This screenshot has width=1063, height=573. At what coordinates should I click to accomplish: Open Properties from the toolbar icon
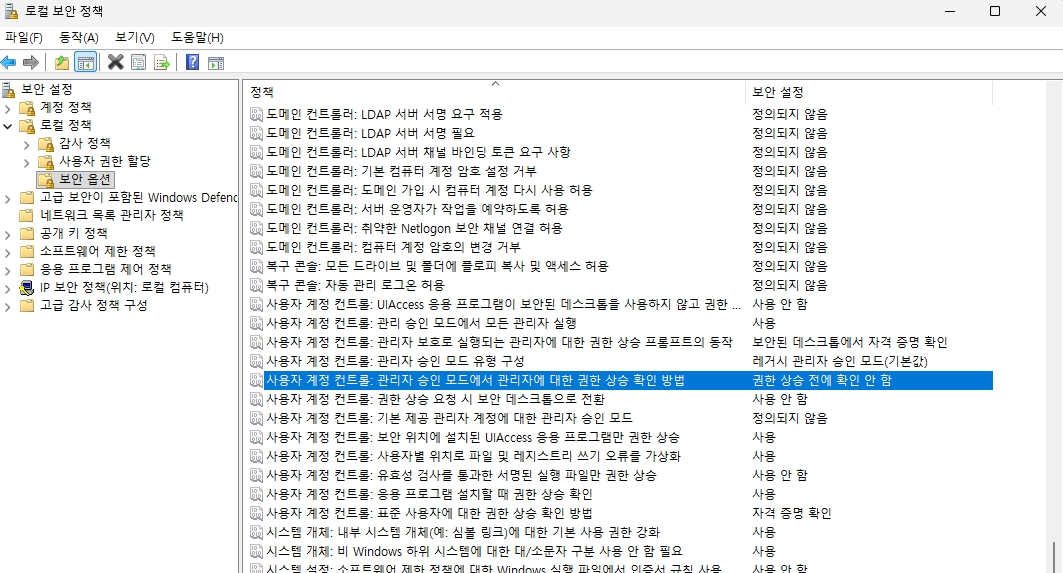pyautogui.click(x=138, y=62)
